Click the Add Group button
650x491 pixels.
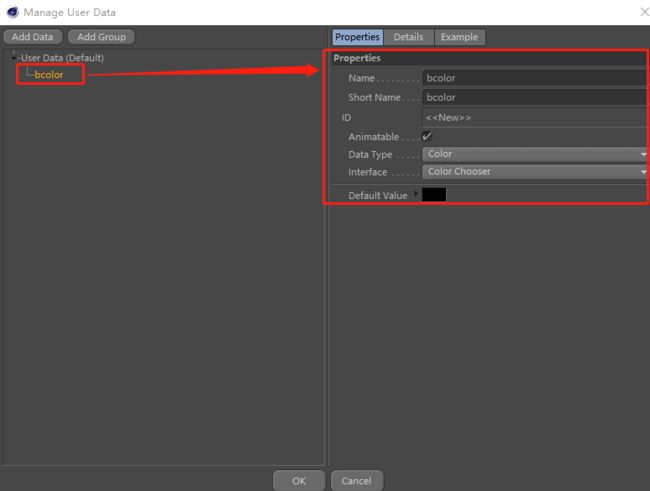pos(101,37)
